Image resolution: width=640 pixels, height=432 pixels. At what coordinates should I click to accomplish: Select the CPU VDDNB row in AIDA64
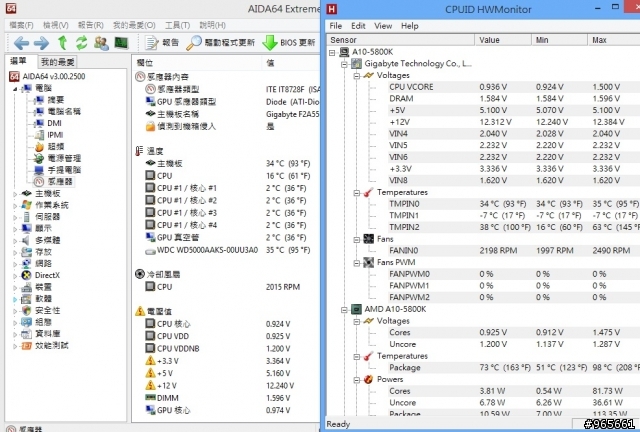coord(218,348)
